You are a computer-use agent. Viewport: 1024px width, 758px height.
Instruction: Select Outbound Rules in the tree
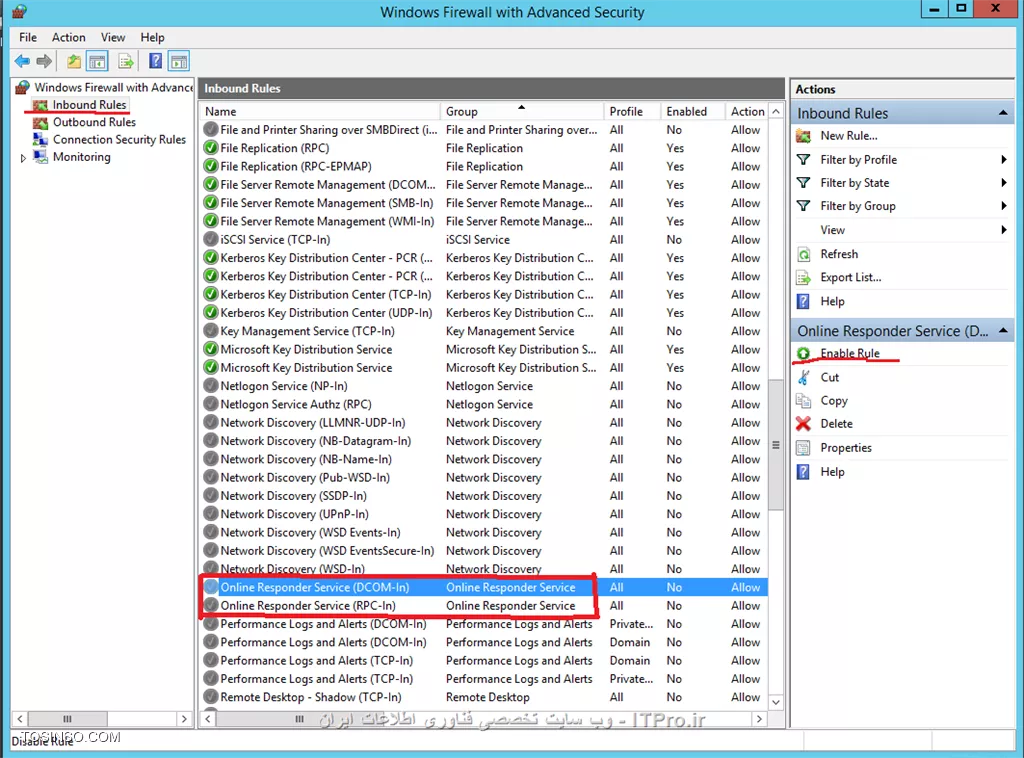pos(94,122)
